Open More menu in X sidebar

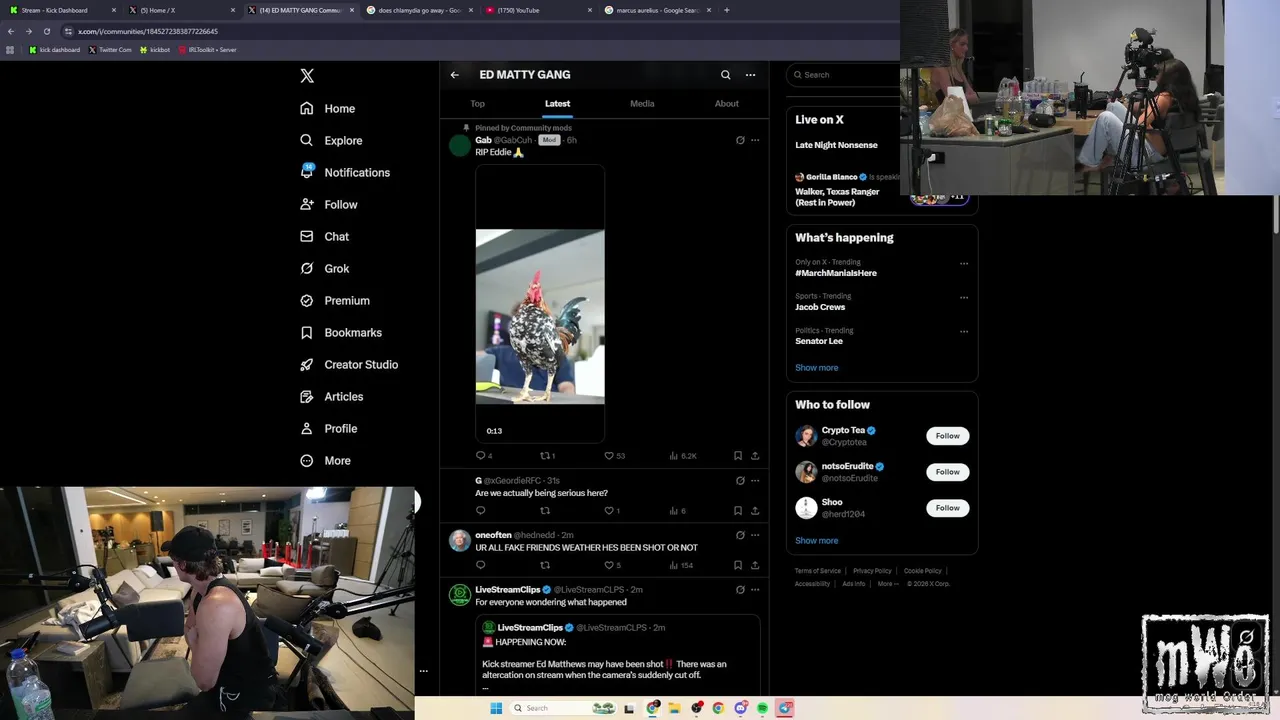point(325,460)
